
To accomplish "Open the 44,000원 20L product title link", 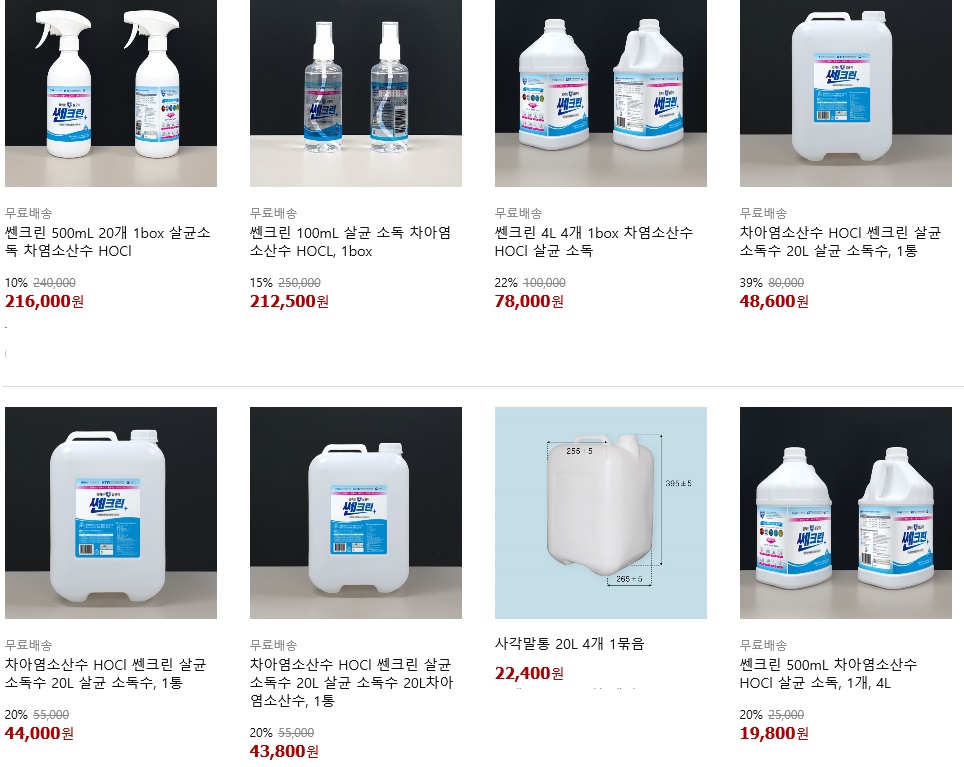I will (106, 674).
